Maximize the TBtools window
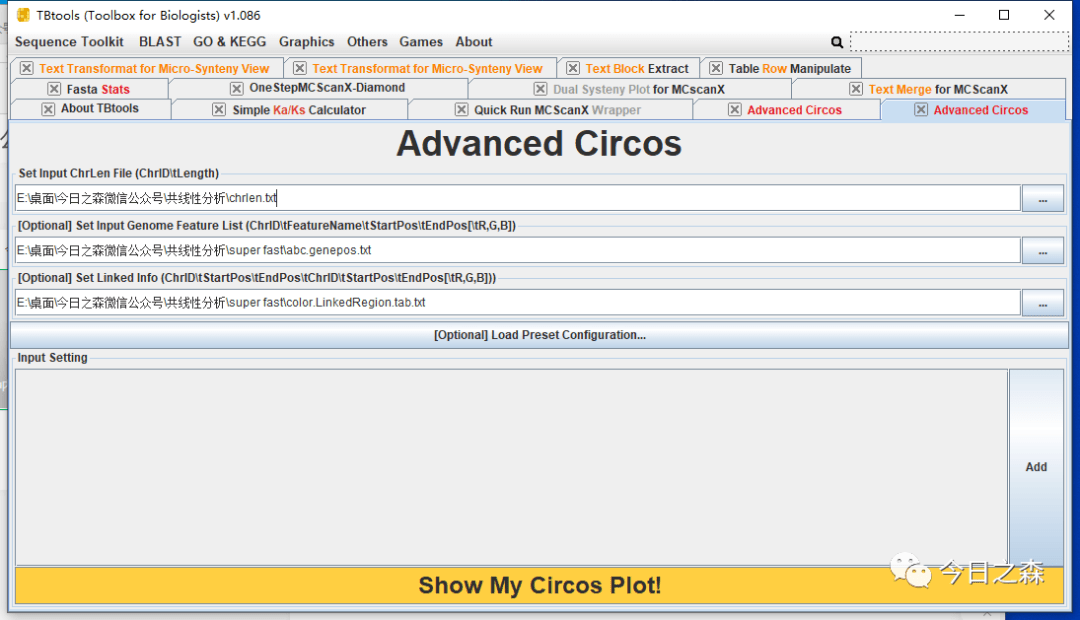Image resolution: width=1080 pixels, height=620 pixels. 1004,15
